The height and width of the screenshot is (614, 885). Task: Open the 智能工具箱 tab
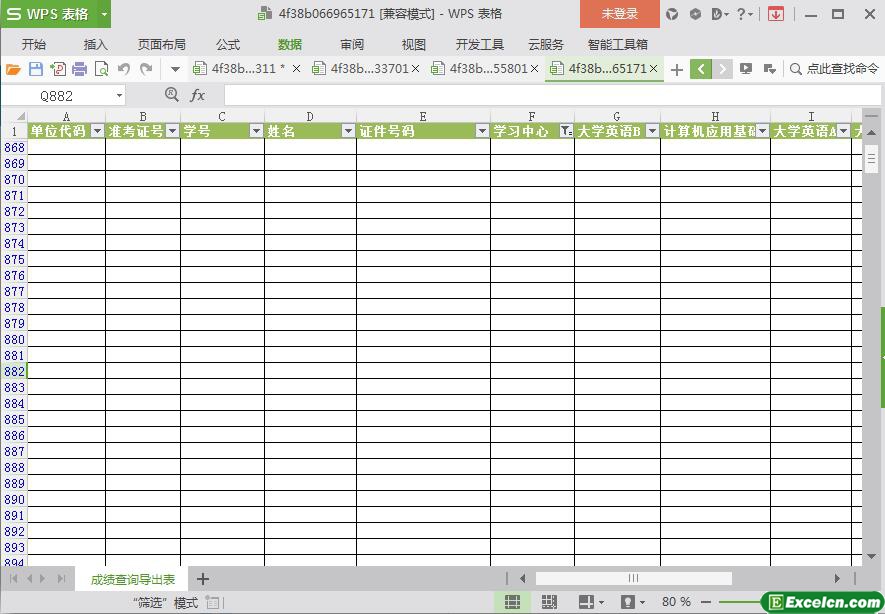(x=617, y=45)
